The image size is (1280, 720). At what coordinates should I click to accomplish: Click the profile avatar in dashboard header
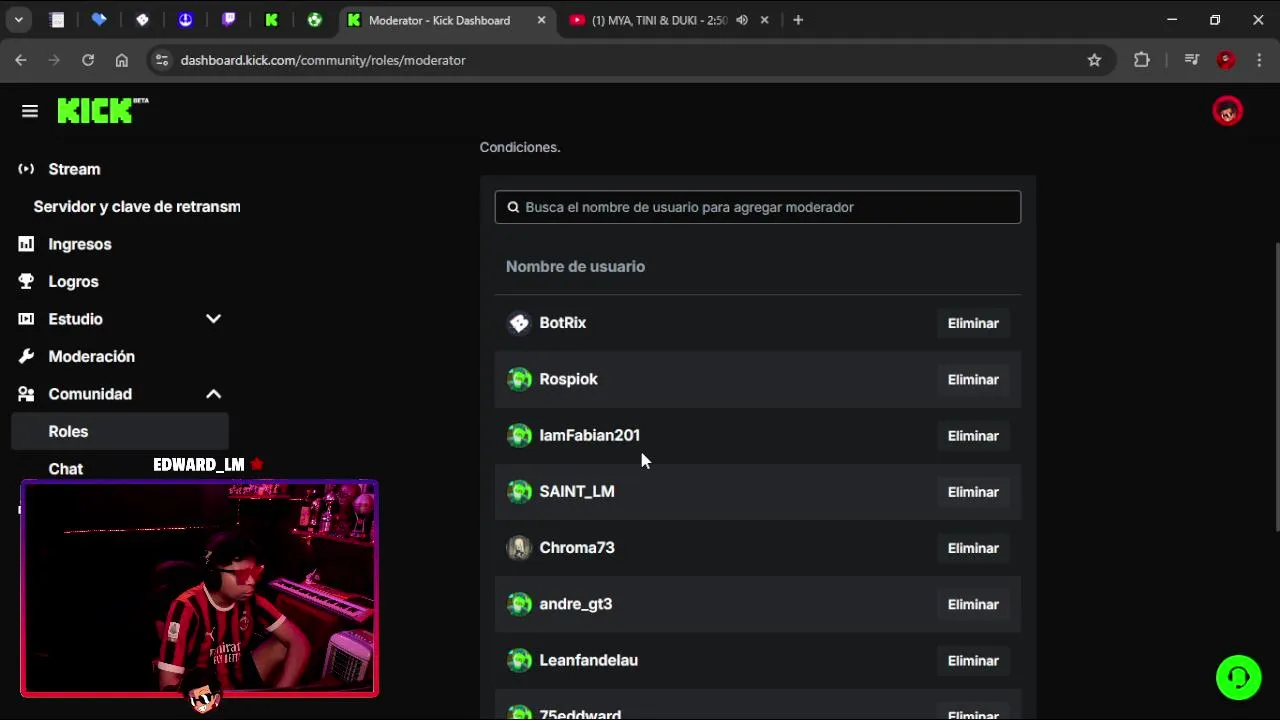tap(1227, 111)
